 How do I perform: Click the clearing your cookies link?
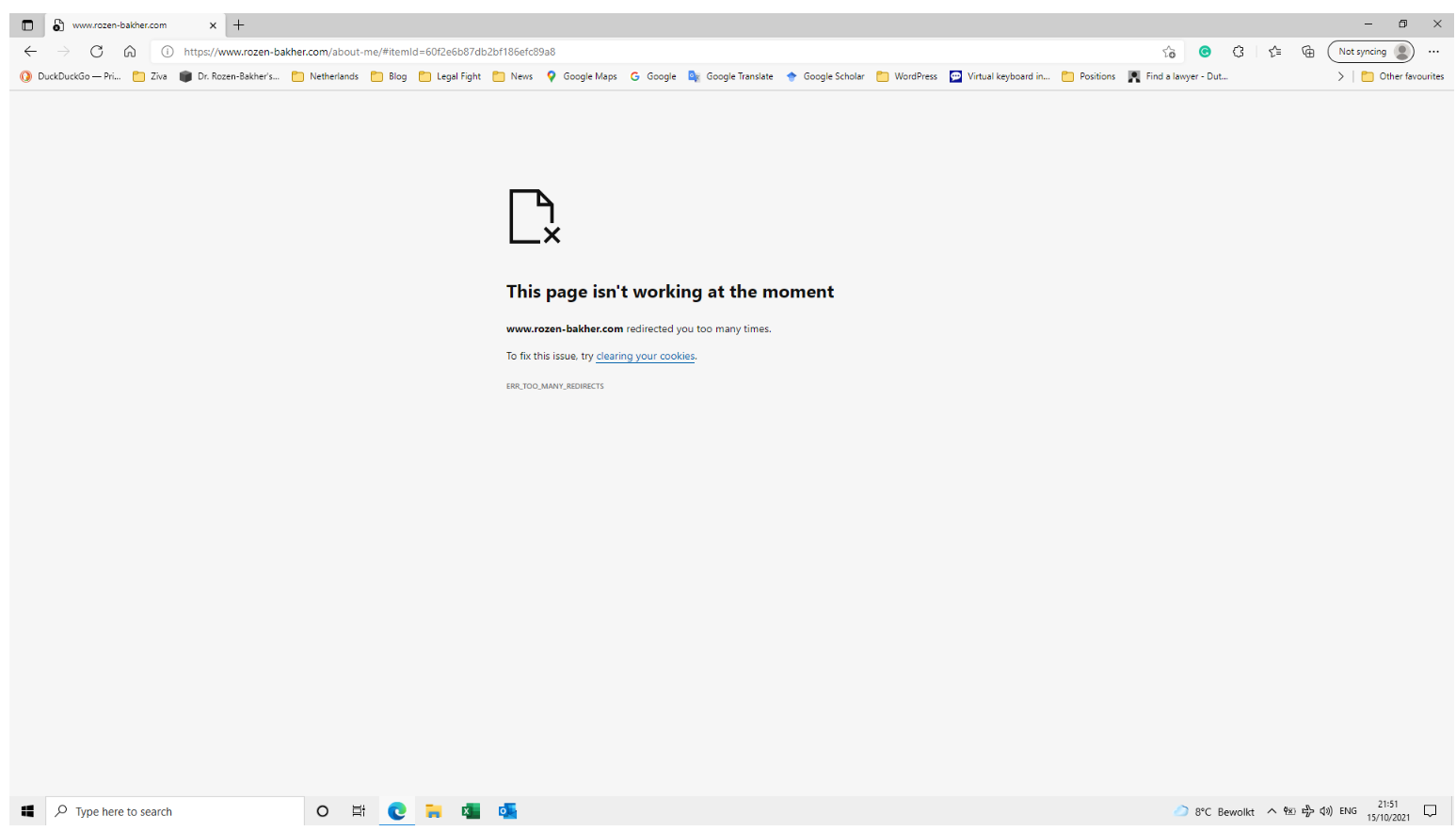pyautogui.click(x=645, y=356)
